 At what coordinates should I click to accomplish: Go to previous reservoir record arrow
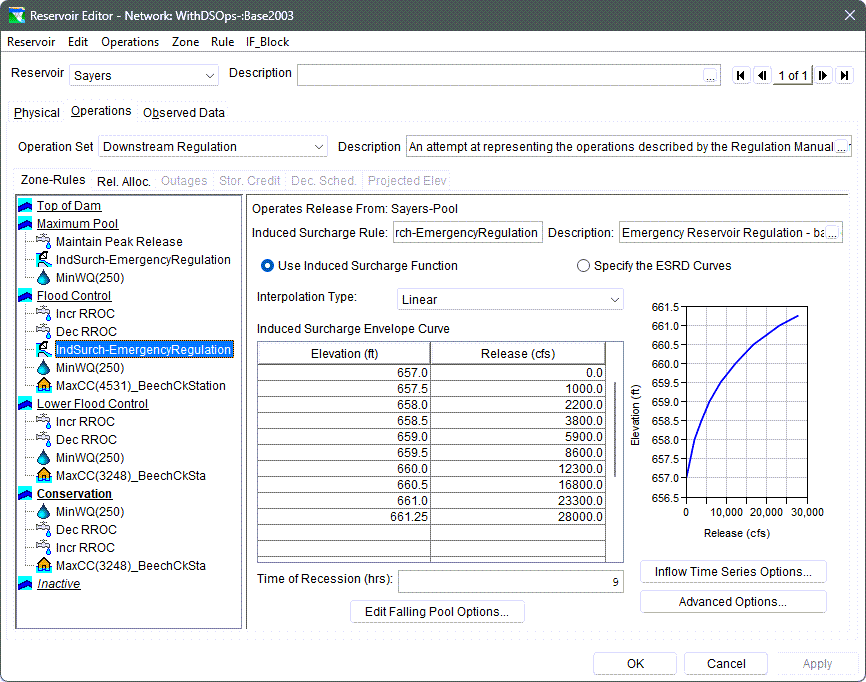(x=762, y=75)
